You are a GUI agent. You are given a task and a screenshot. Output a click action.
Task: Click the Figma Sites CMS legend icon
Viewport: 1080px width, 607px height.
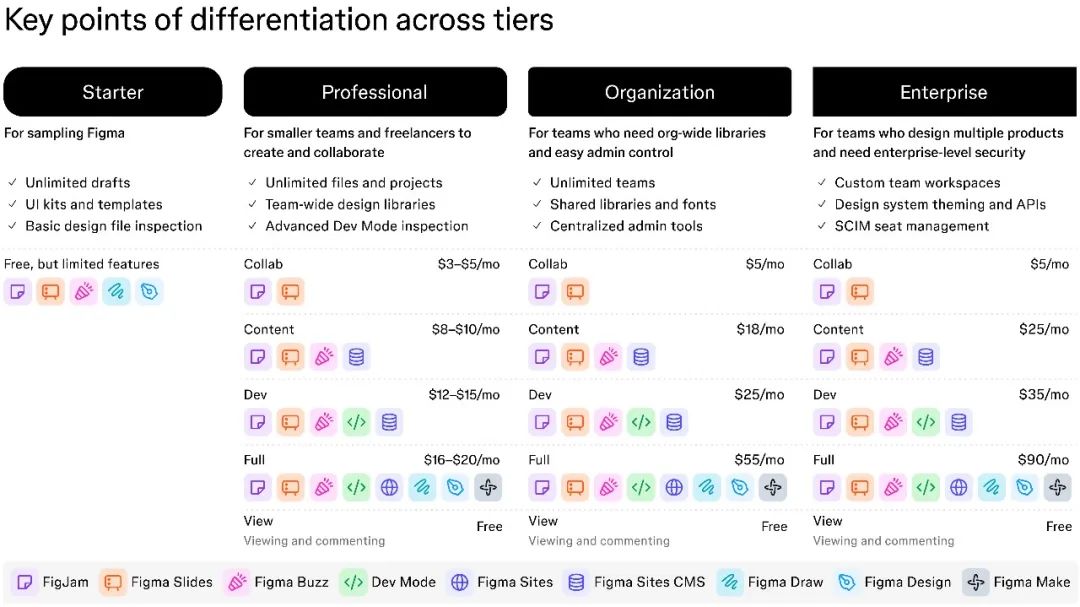click(x=575, y=582)
